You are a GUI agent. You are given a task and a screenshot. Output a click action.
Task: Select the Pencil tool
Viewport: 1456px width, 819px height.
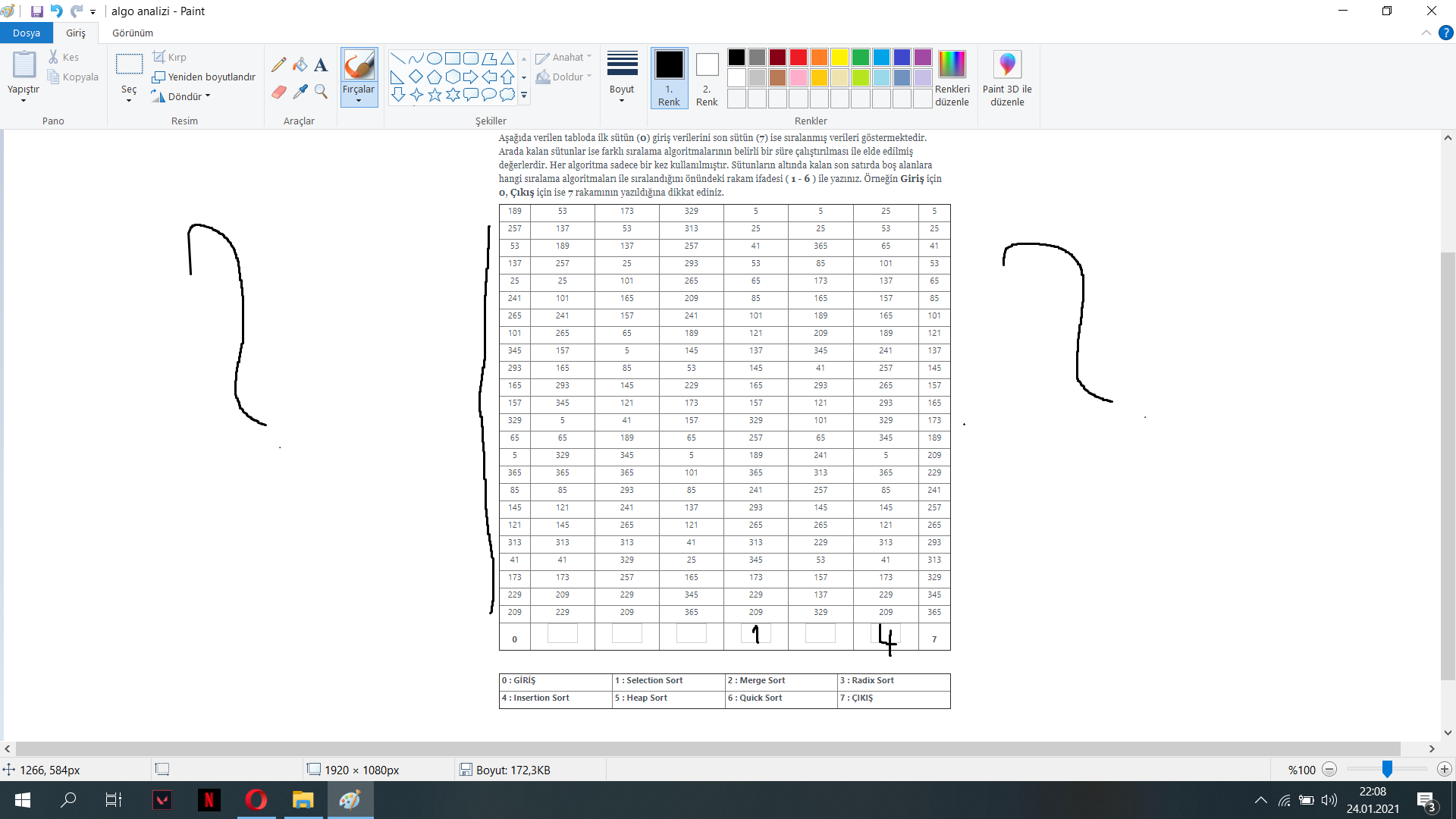coord(279,65)
